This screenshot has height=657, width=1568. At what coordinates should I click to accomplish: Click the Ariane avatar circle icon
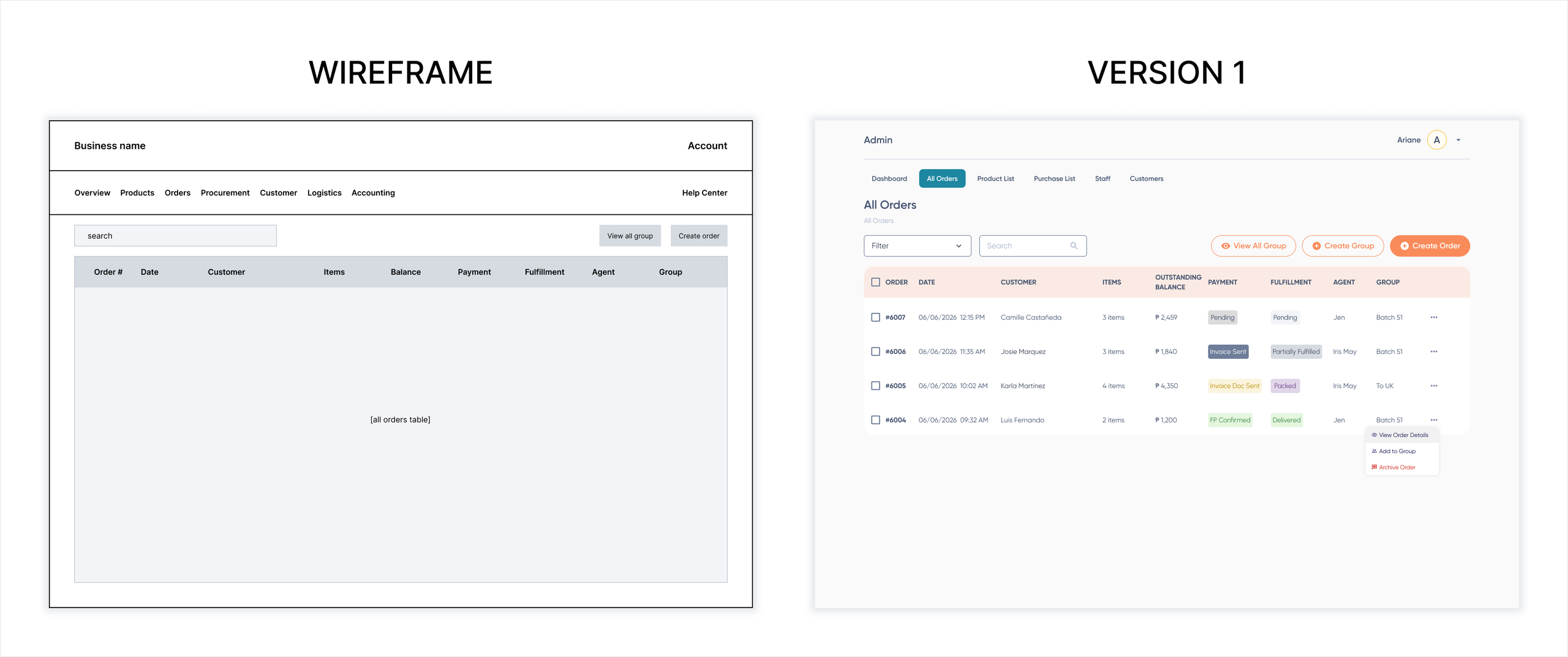[1436, 140]
